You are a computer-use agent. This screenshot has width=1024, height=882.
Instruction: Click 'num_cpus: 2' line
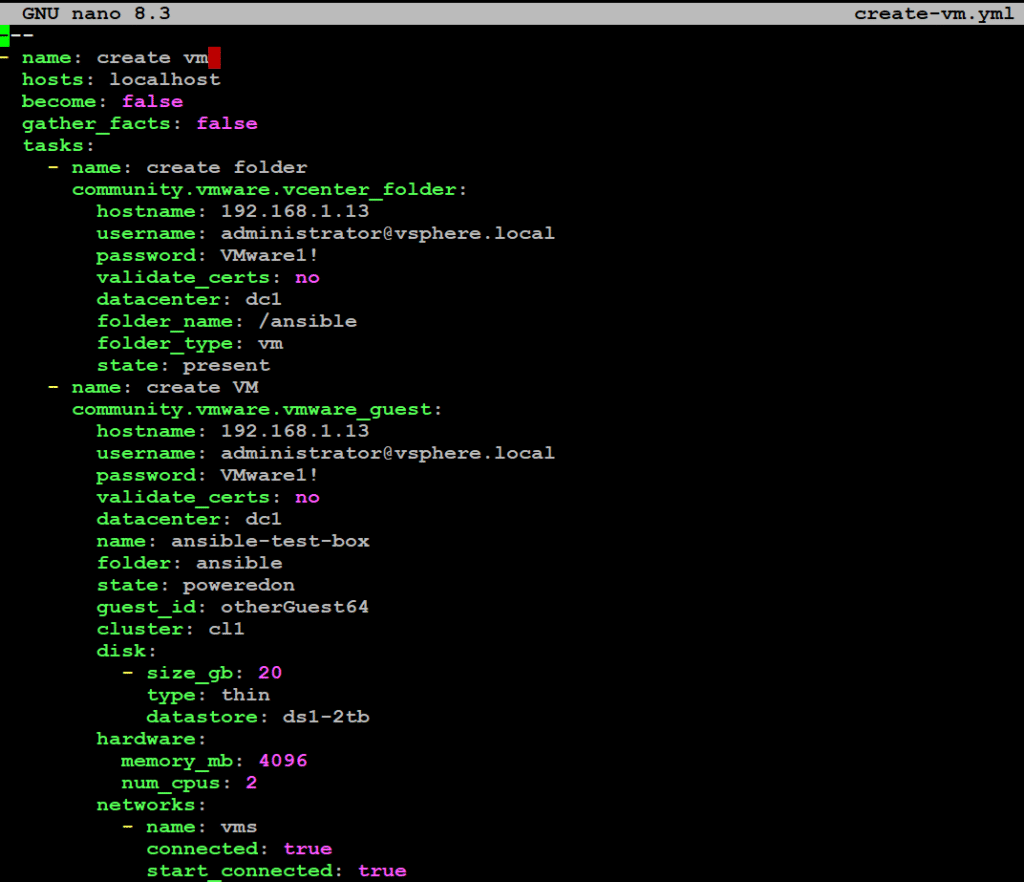coord(189,783)
